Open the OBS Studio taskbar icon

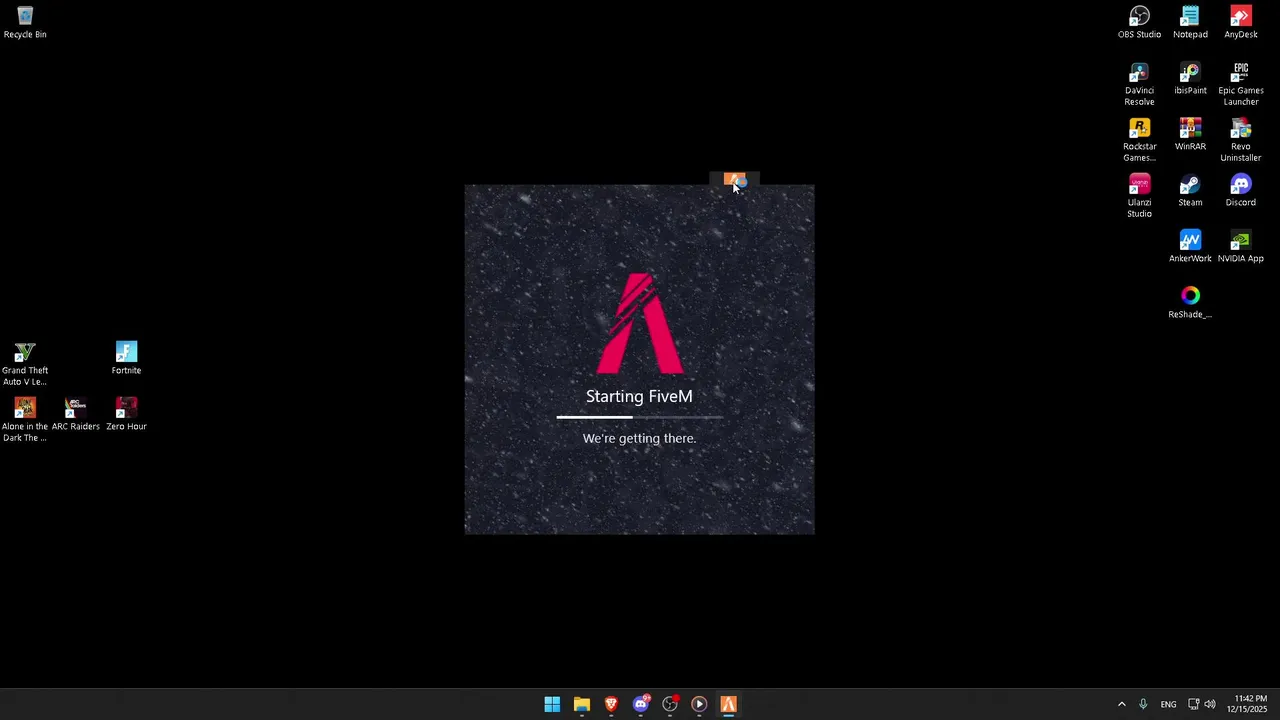pos(670,704)
